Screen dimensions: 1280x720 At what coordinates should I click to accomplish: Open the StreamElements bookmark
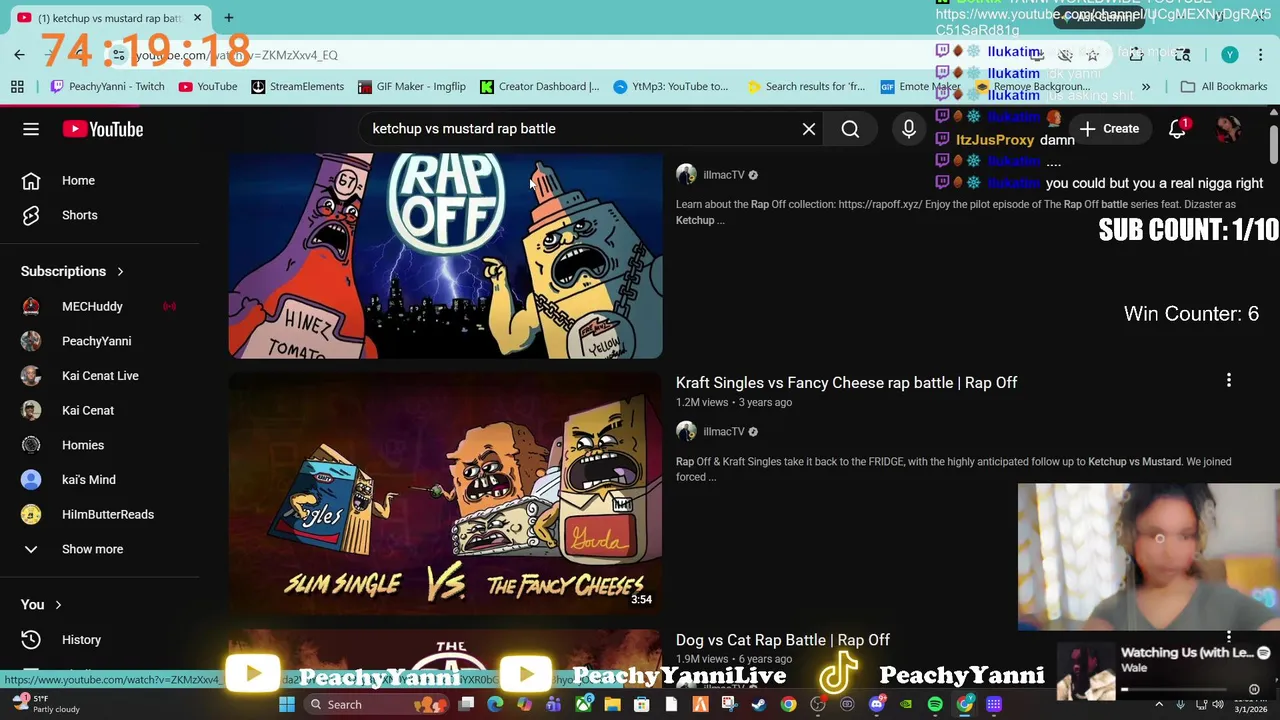(297, 87)
